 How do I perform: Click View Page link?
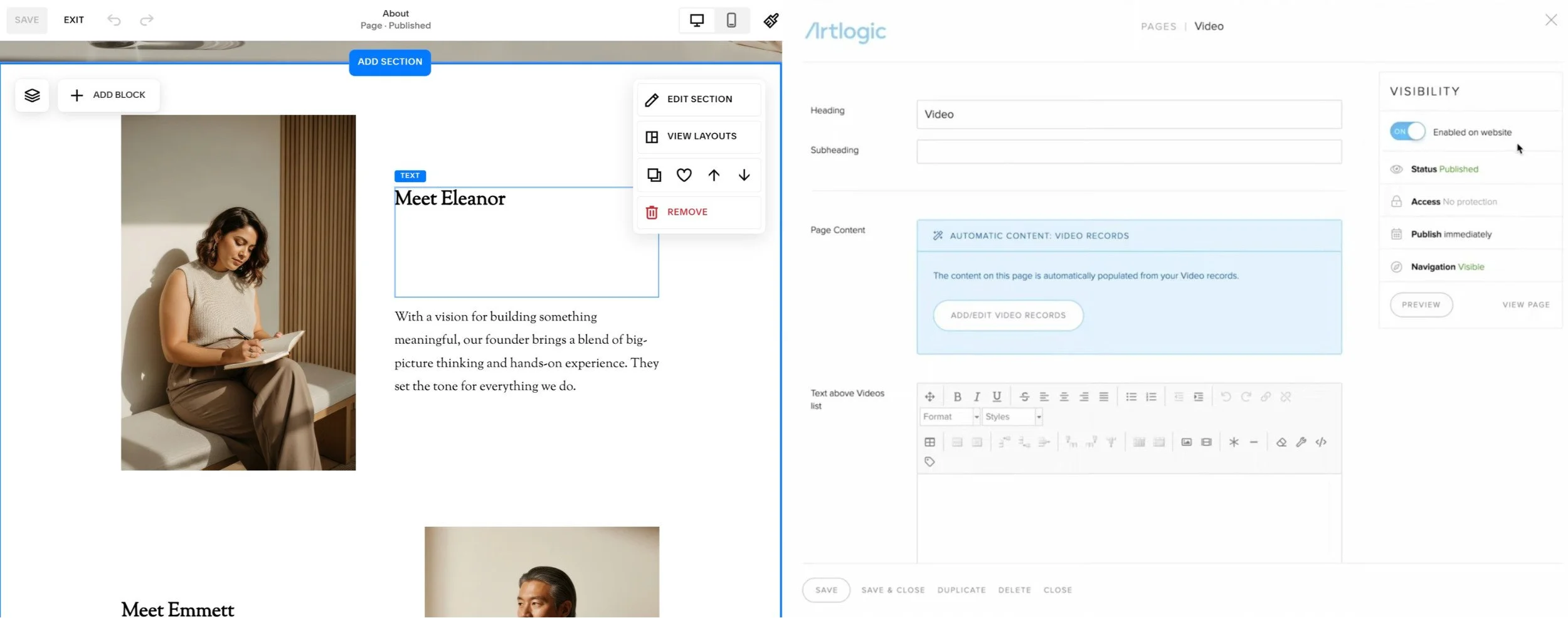pyautogui.click(x=1525, y=305)
